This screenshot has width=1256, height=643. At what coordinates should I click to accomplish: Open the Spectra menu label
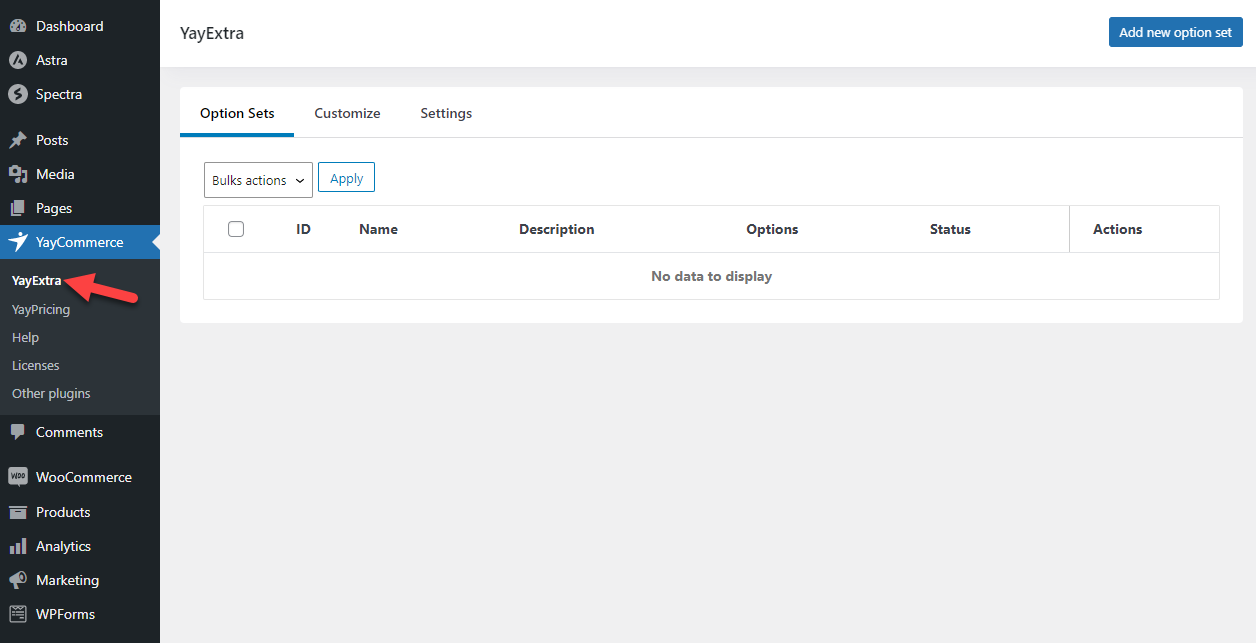point(59,94)
